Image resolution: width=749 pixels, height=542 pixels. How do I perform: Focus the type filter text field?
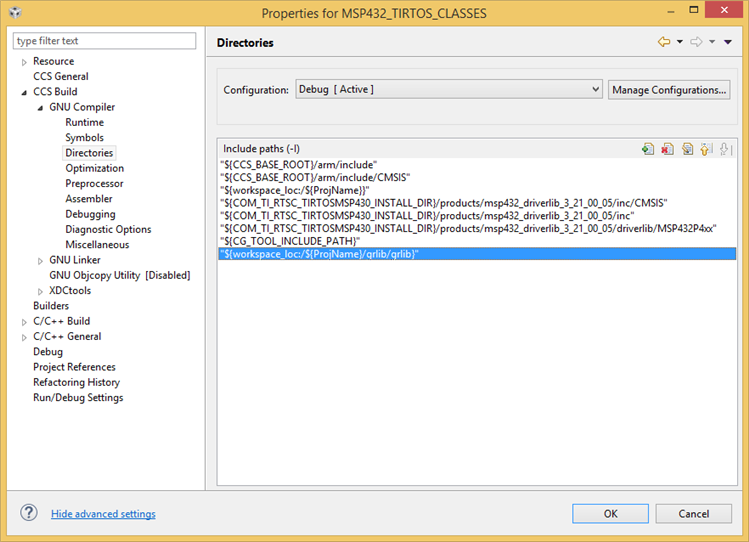click(104, 41)
